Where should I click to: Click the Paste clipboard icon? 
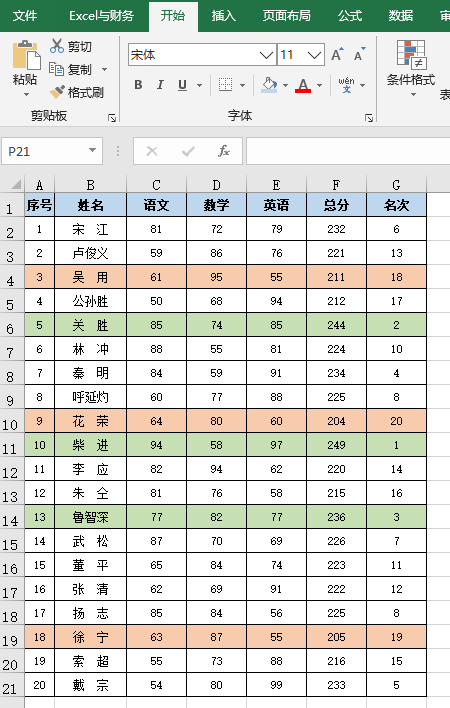26,55
